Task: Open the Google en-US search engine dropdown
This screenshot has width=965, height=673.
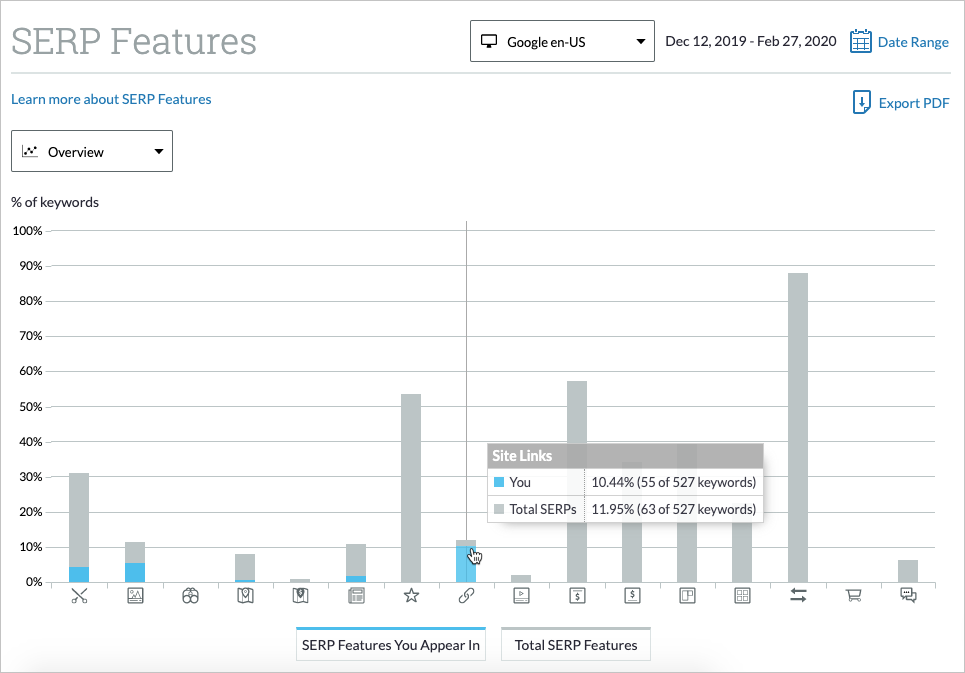Action: tap(561, 41)
